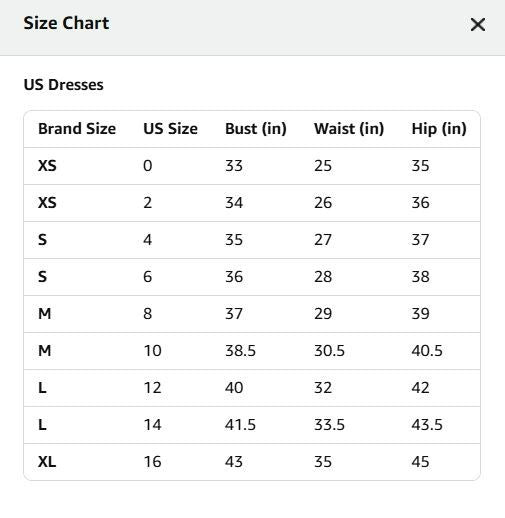Select the M row with US size 8
Image resolution: width=505 pixels, height=518 pixels.
pos(252,314)
